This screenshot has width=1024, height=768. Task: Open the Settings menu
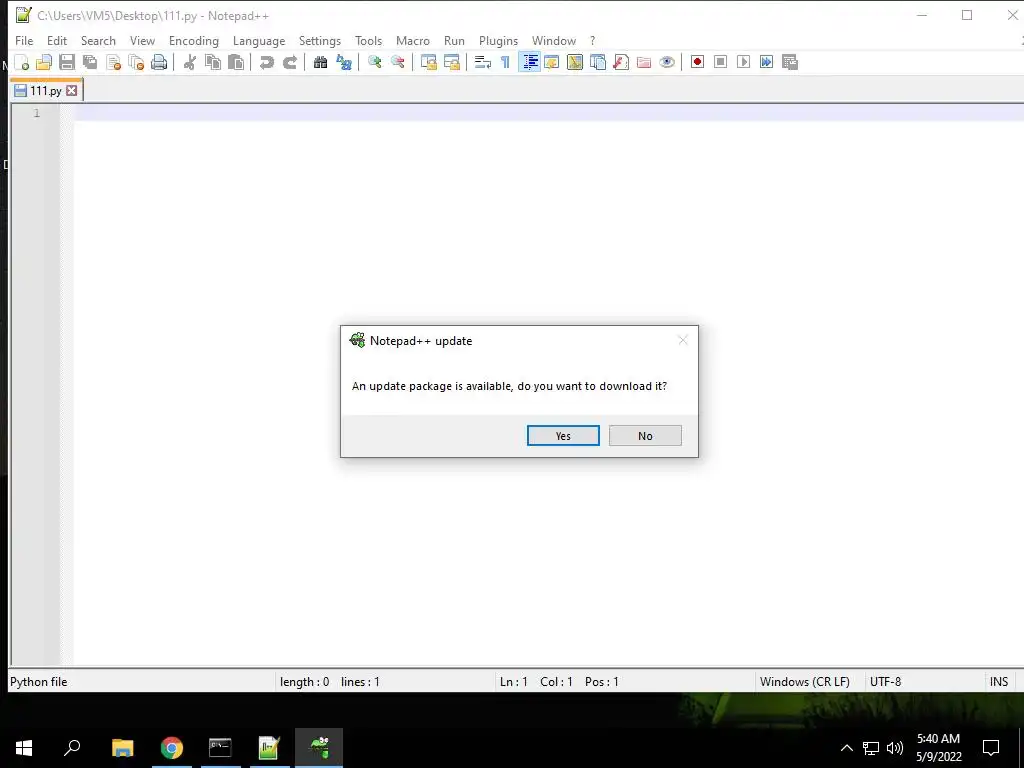[x=320, y=40]
